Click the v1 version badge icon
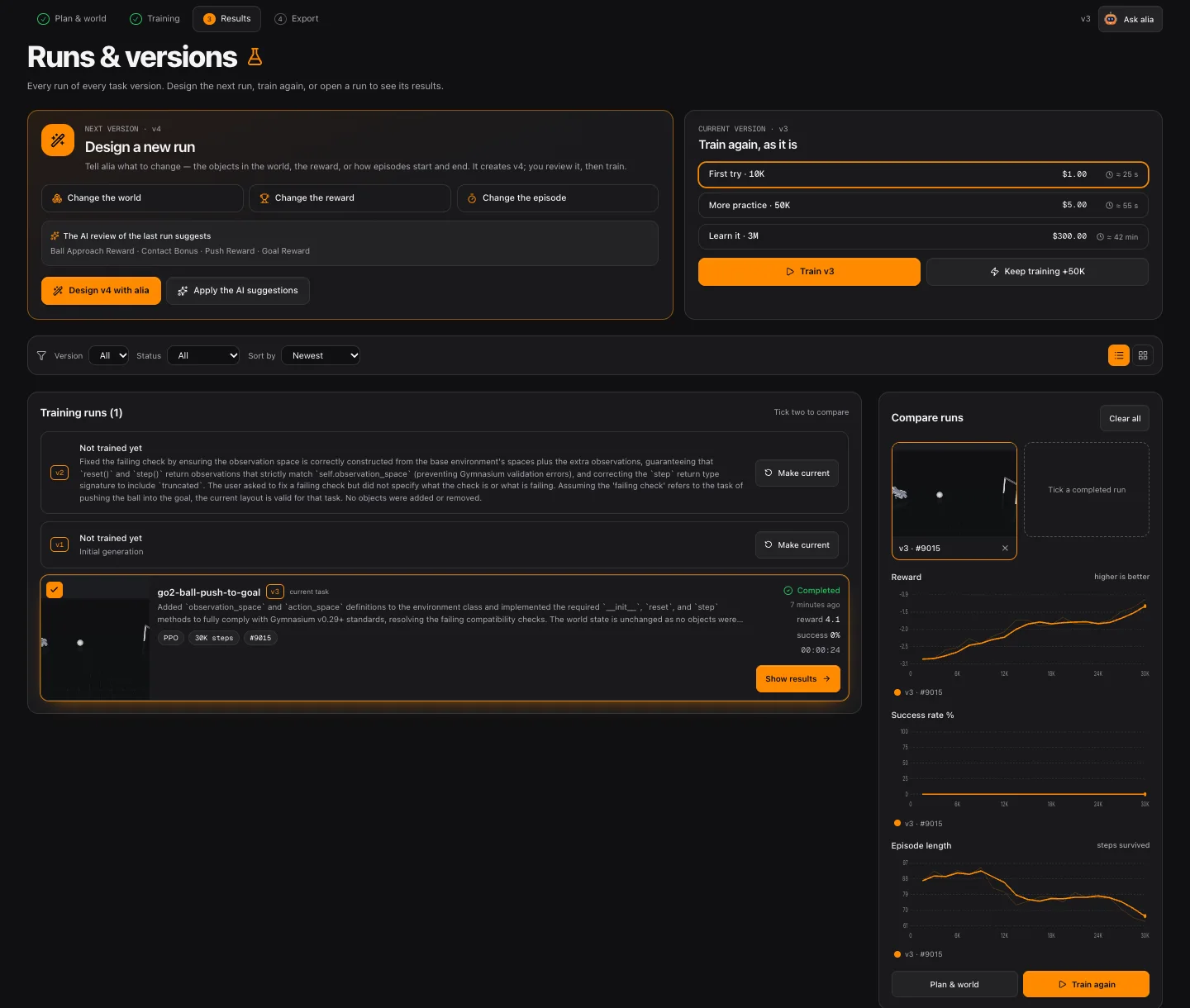The height and width of the screenshot is (1008, 1190). 59,544
